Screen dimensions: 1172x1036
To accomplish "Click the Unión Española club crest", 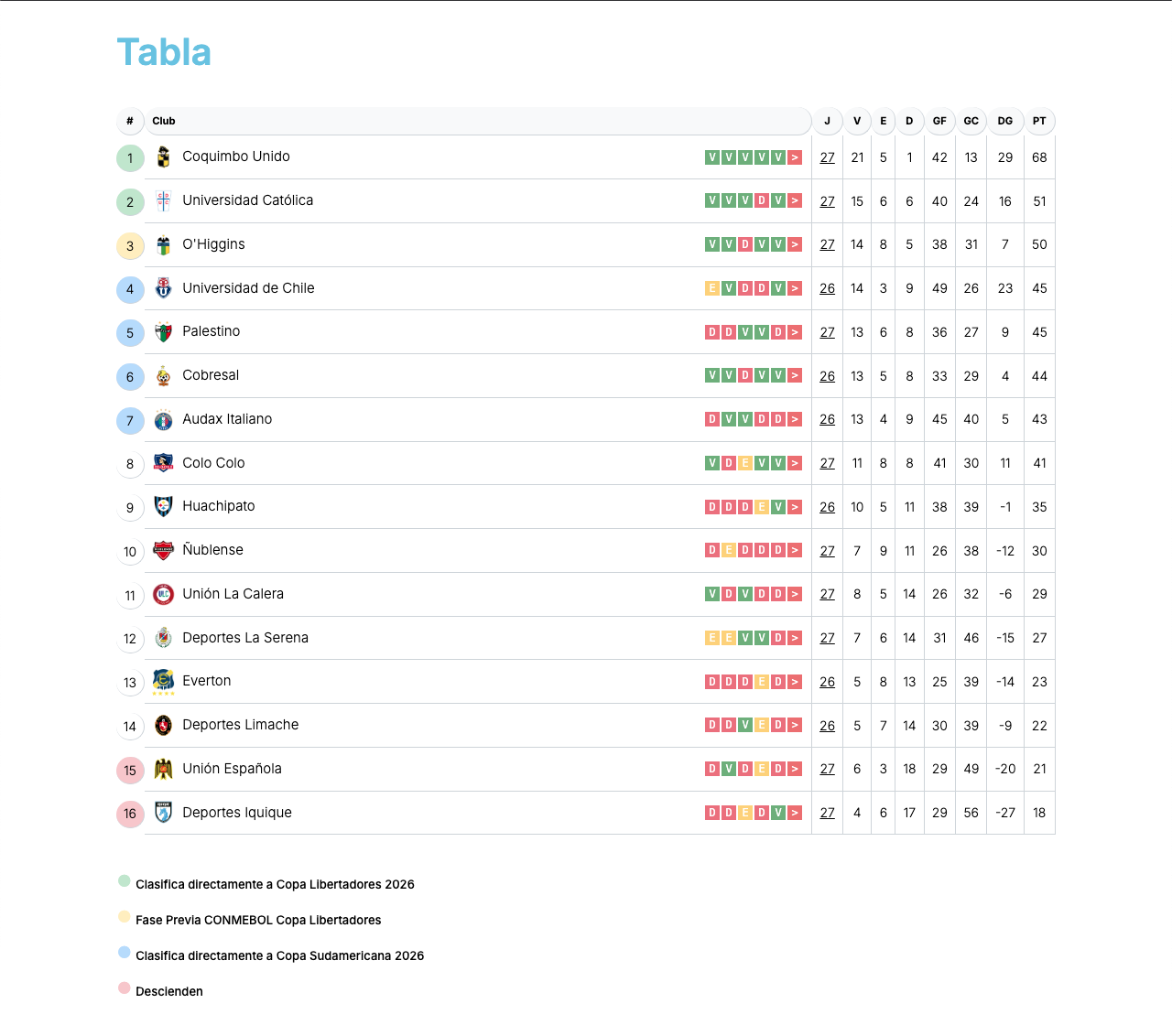I will (x=163, y=769).
